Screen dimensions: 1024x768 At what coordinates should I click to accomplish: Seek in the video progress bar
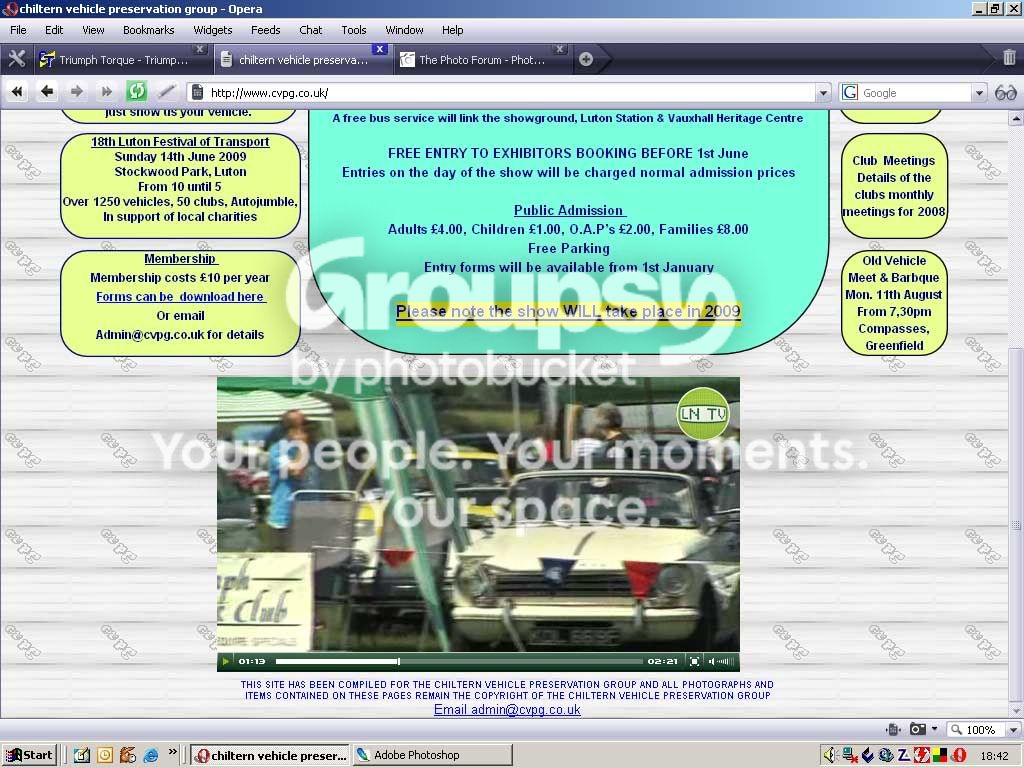click(459, 662)
